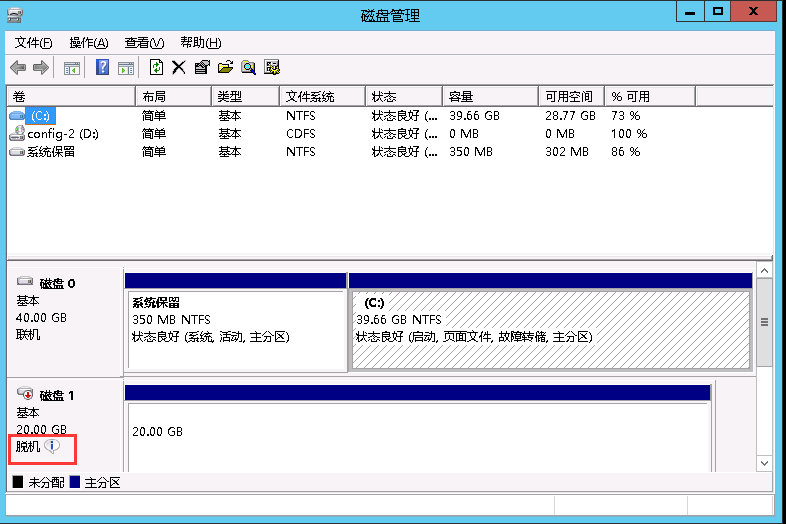This screenshot has height=524, width=786.
Task: Click the blue Help question-mark icon
Action: (x=102, y=68)
